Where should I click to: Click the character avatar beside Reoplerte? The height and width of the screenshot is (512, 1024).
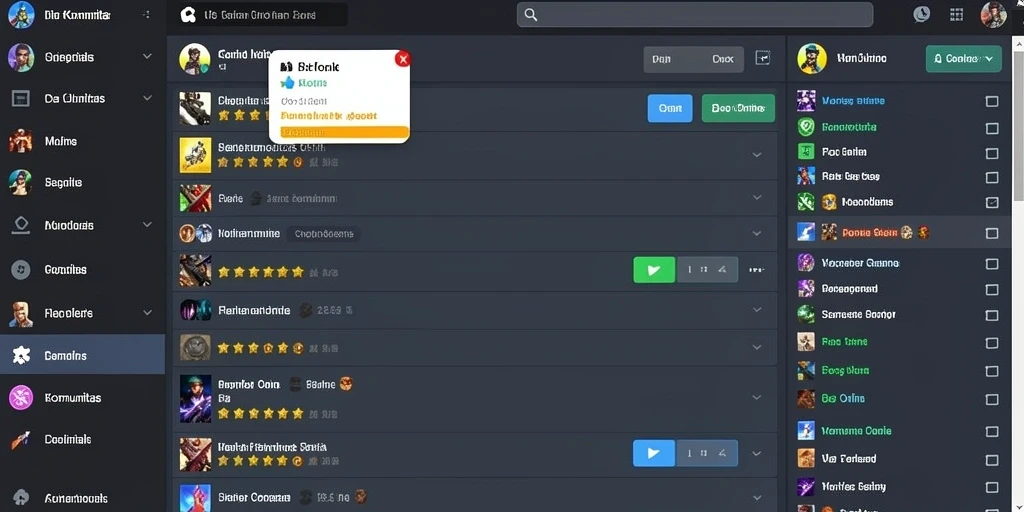click(x=21, y=313)
